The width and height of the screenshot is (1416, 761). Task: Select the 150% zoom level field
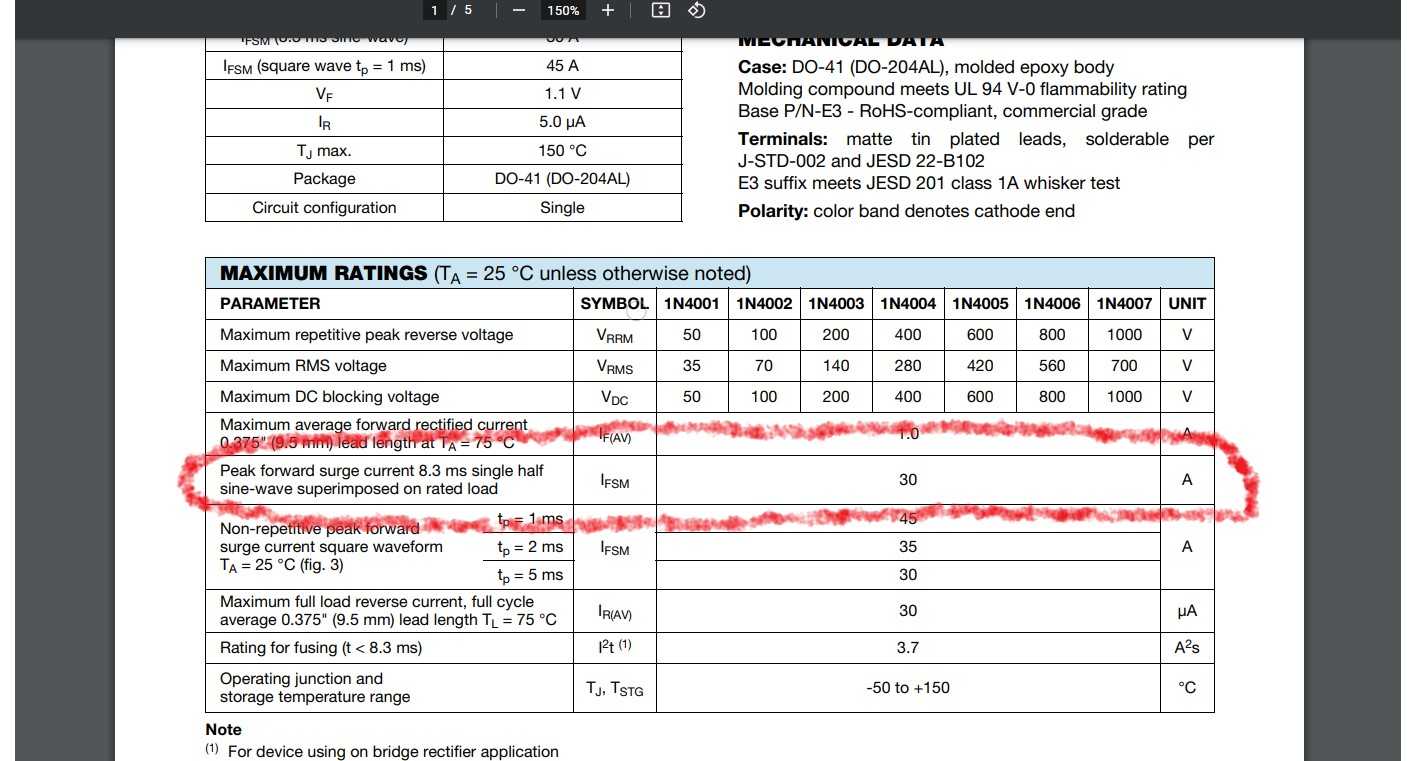pos(563,10)
